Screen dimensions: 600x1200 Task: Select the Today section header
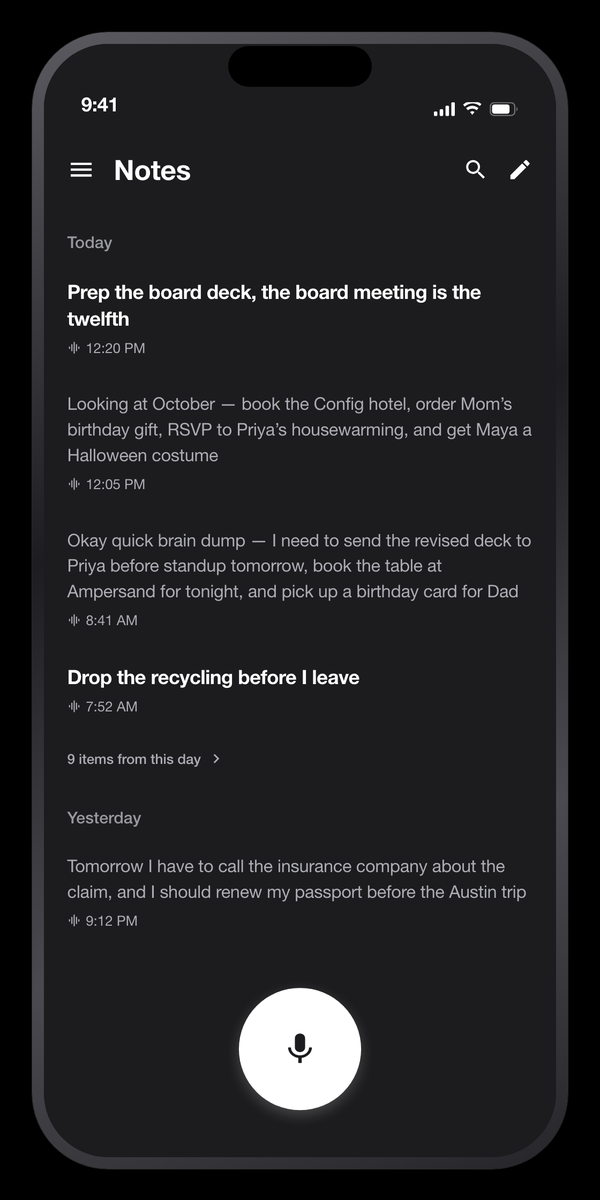coord(89,242)
